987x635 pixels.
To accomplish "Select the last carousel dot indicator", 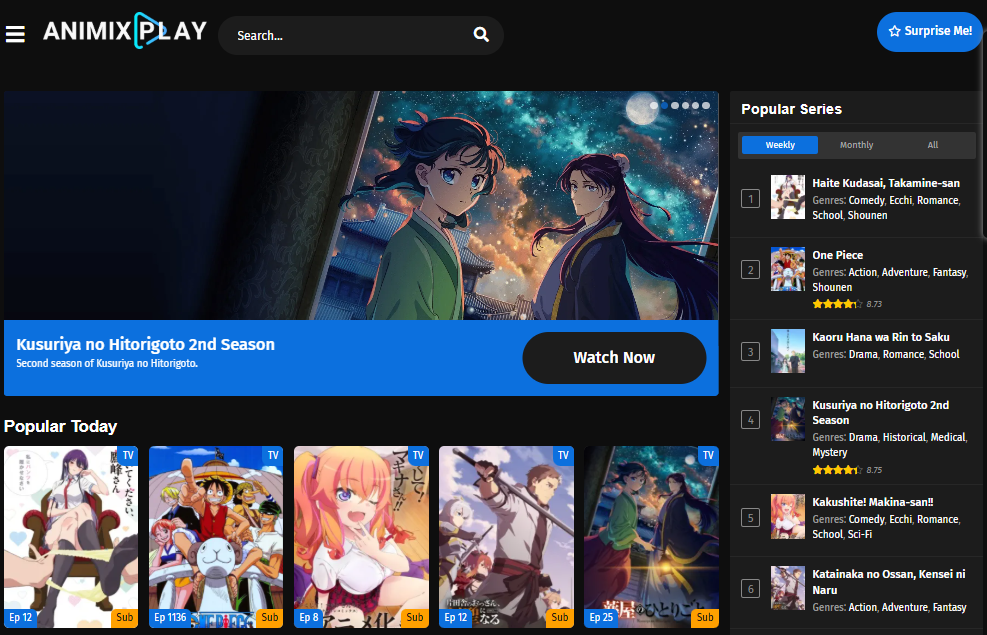I will click(706, 105).
